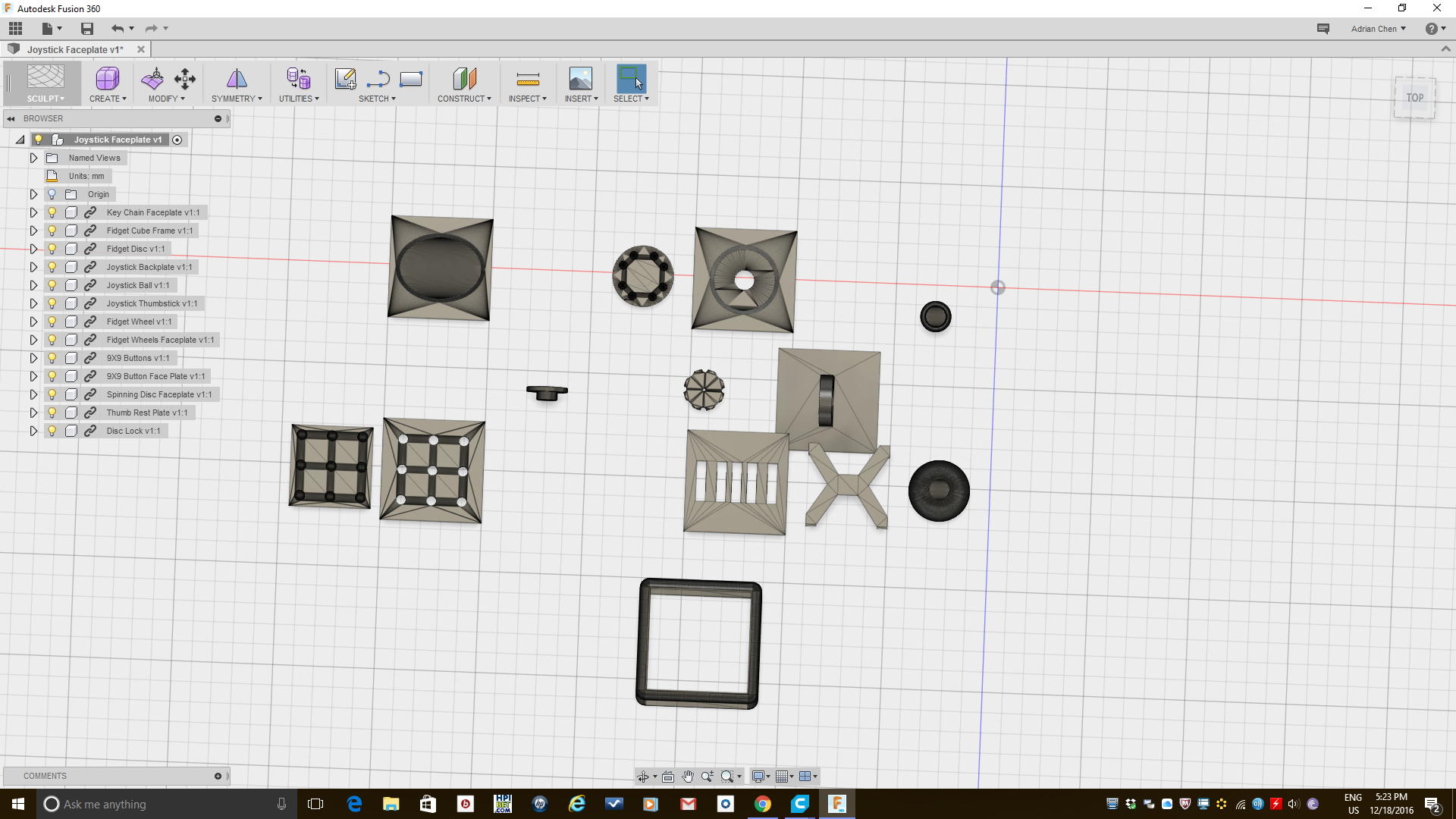
Task: Open the UTILITIES menu
Action: click(299, 99)
